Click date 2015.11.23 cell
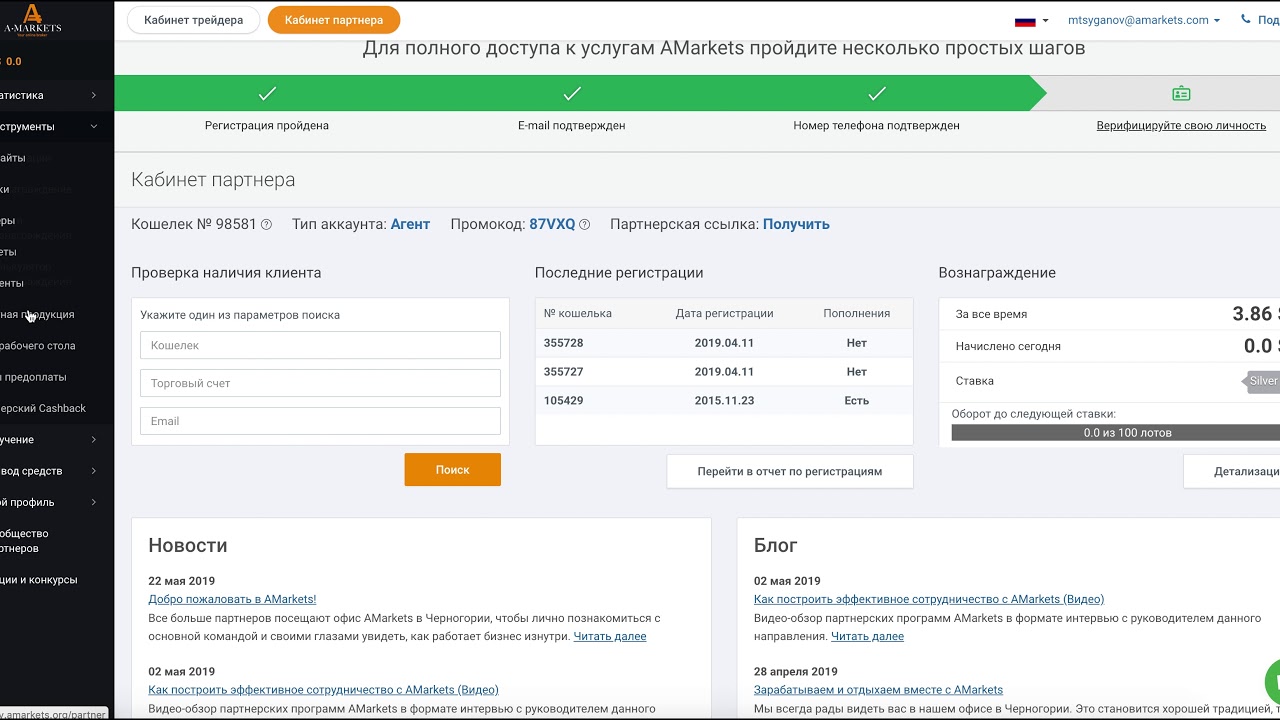The height and width of the screenshot is (720, 1280). click(724, 400)
